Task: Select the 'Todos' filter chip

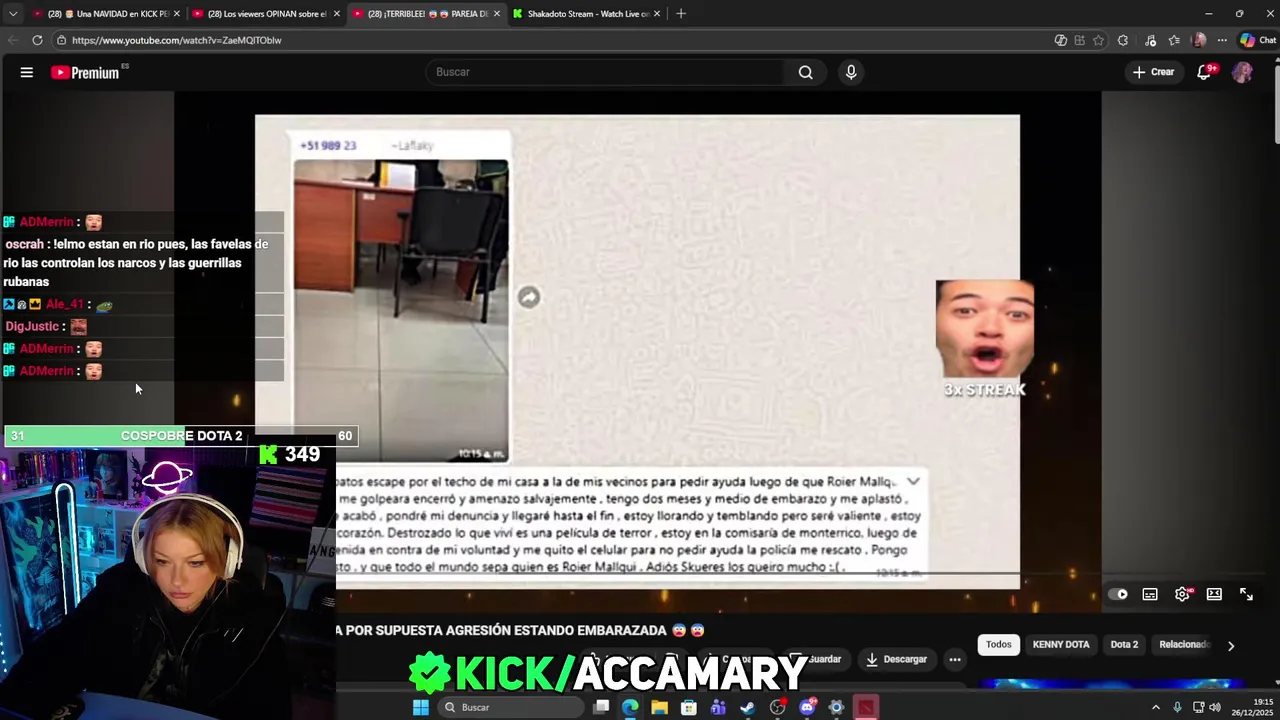Action: pos(999,645)
